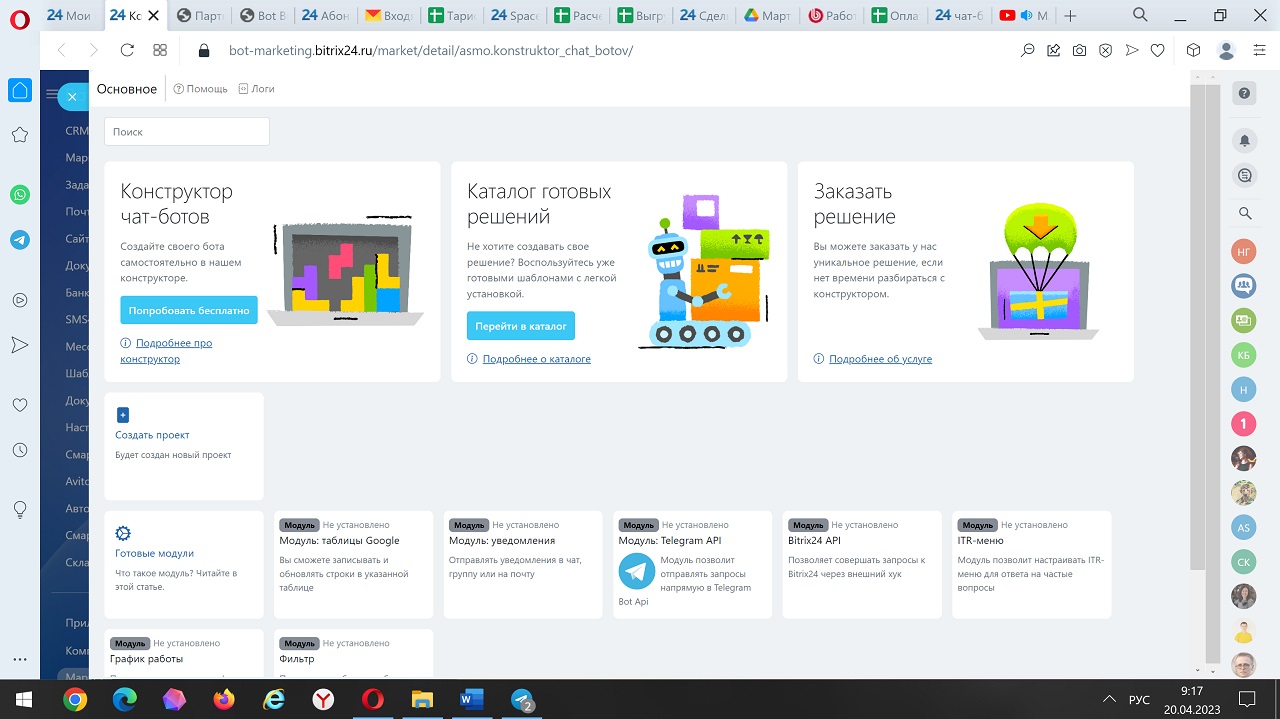This screenshot has height=719, width=1280.
Task: Open the Telegram API module icon
Action: (636, 571)
